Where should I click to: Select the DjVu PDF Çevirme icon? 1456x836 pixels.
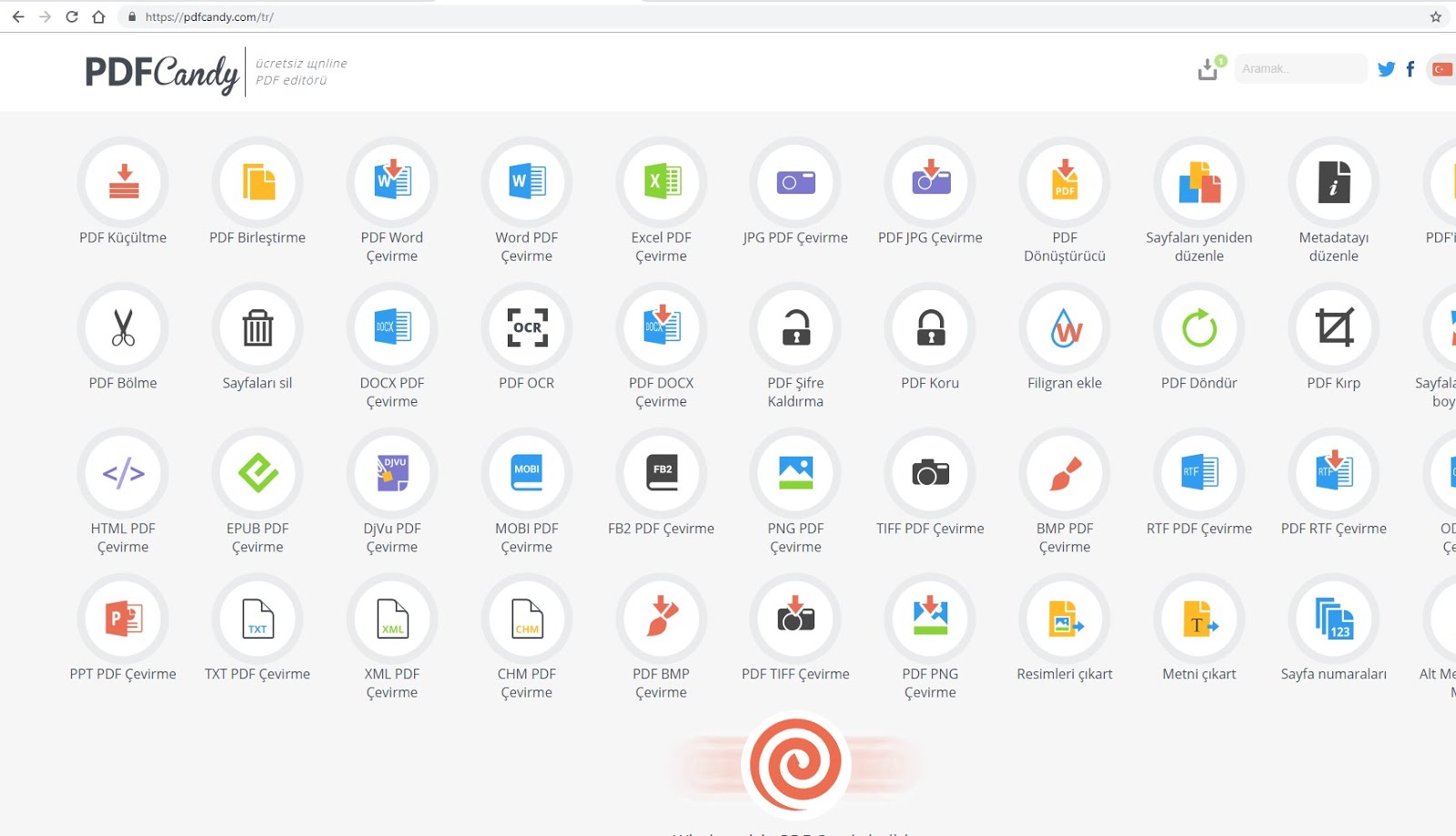[392, 473]
